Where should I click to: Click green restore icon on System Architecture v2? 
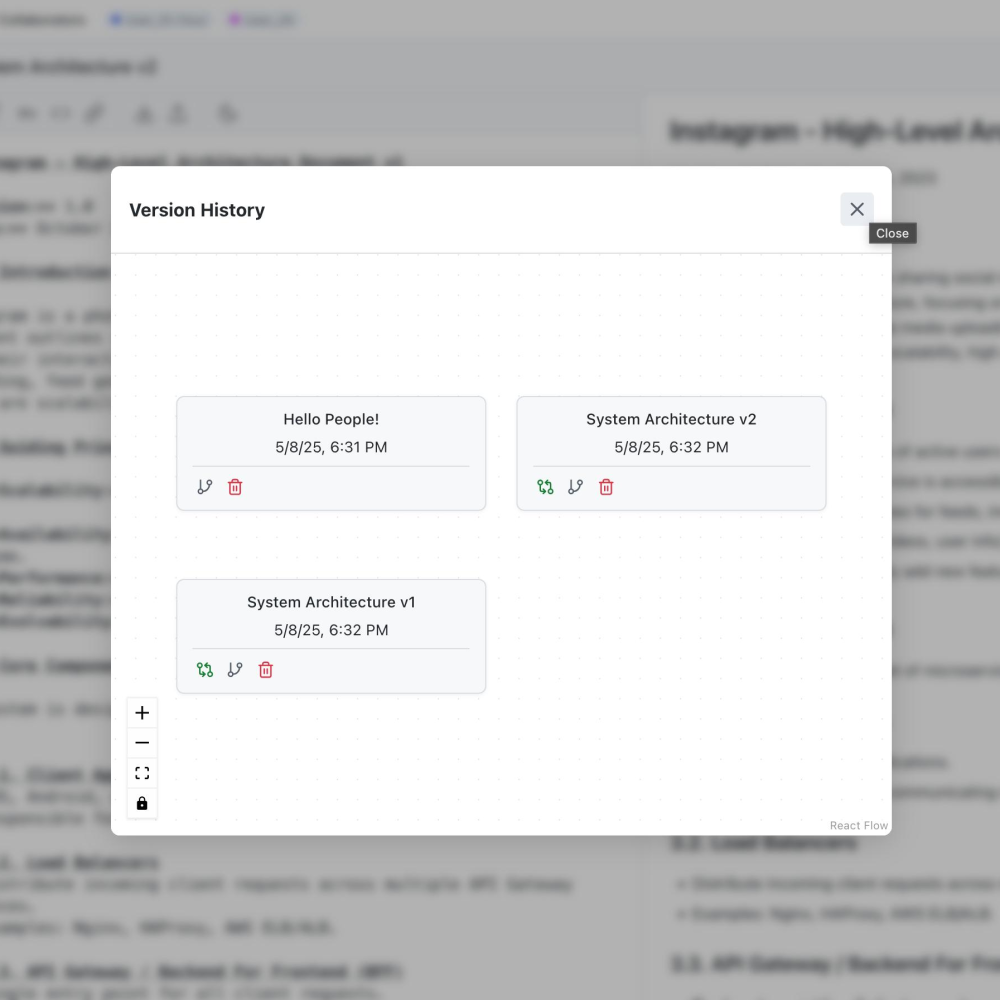tap(545, 487)
